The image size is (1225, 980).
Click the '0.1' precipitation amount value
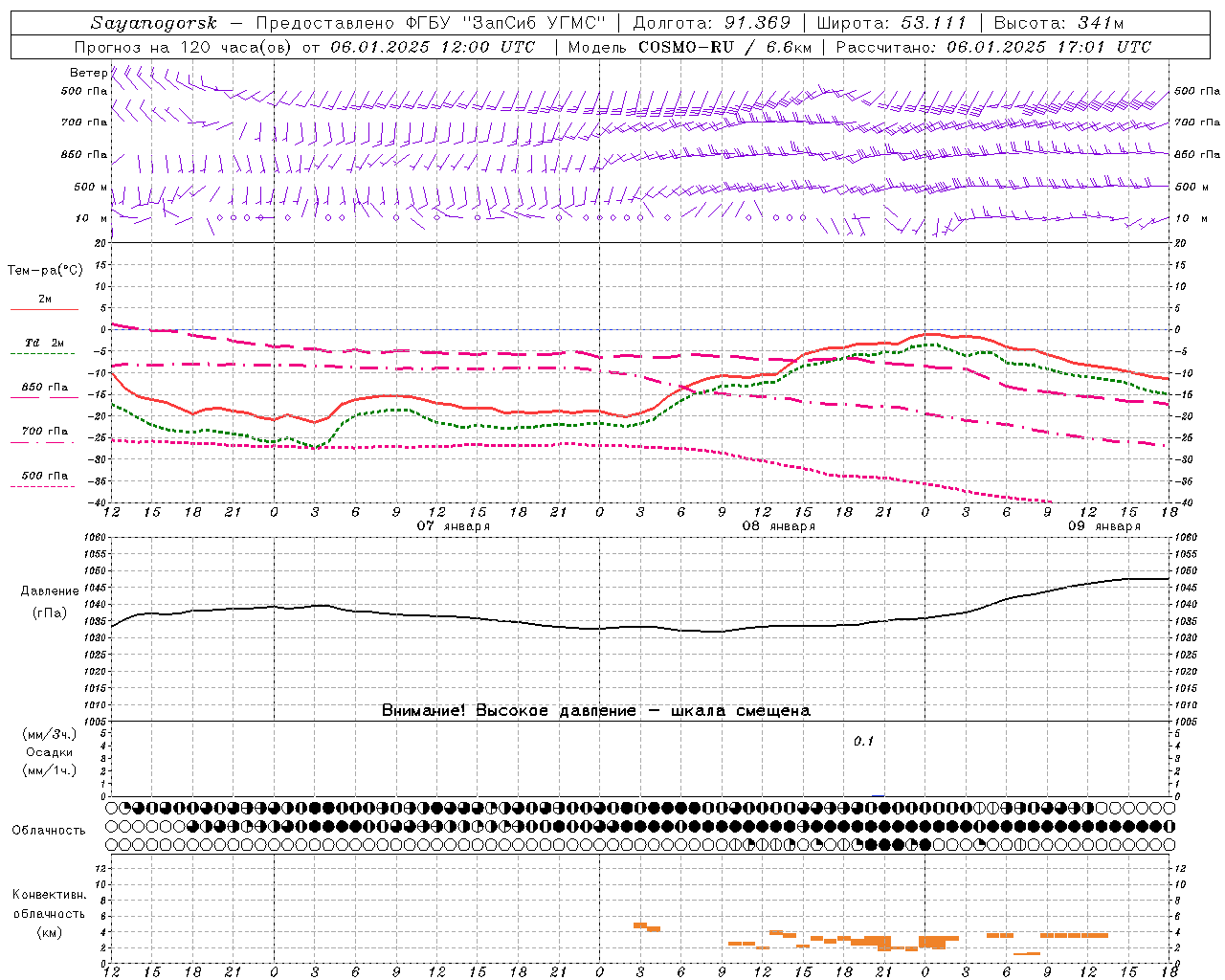pyautogui.click(x=864, y=742)
